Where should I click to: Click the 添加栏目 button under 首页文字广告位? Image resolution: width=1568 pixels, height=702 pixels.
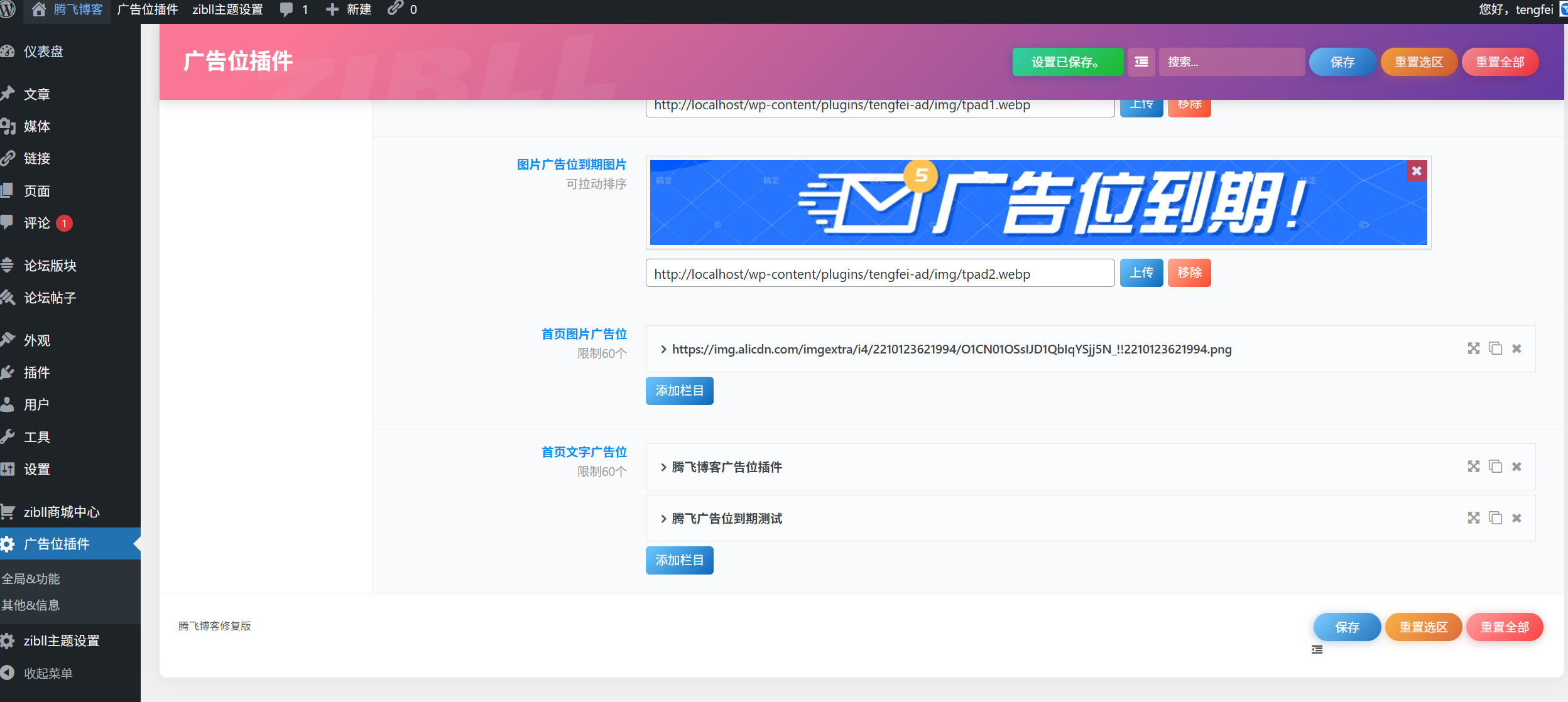coord(678,560)
